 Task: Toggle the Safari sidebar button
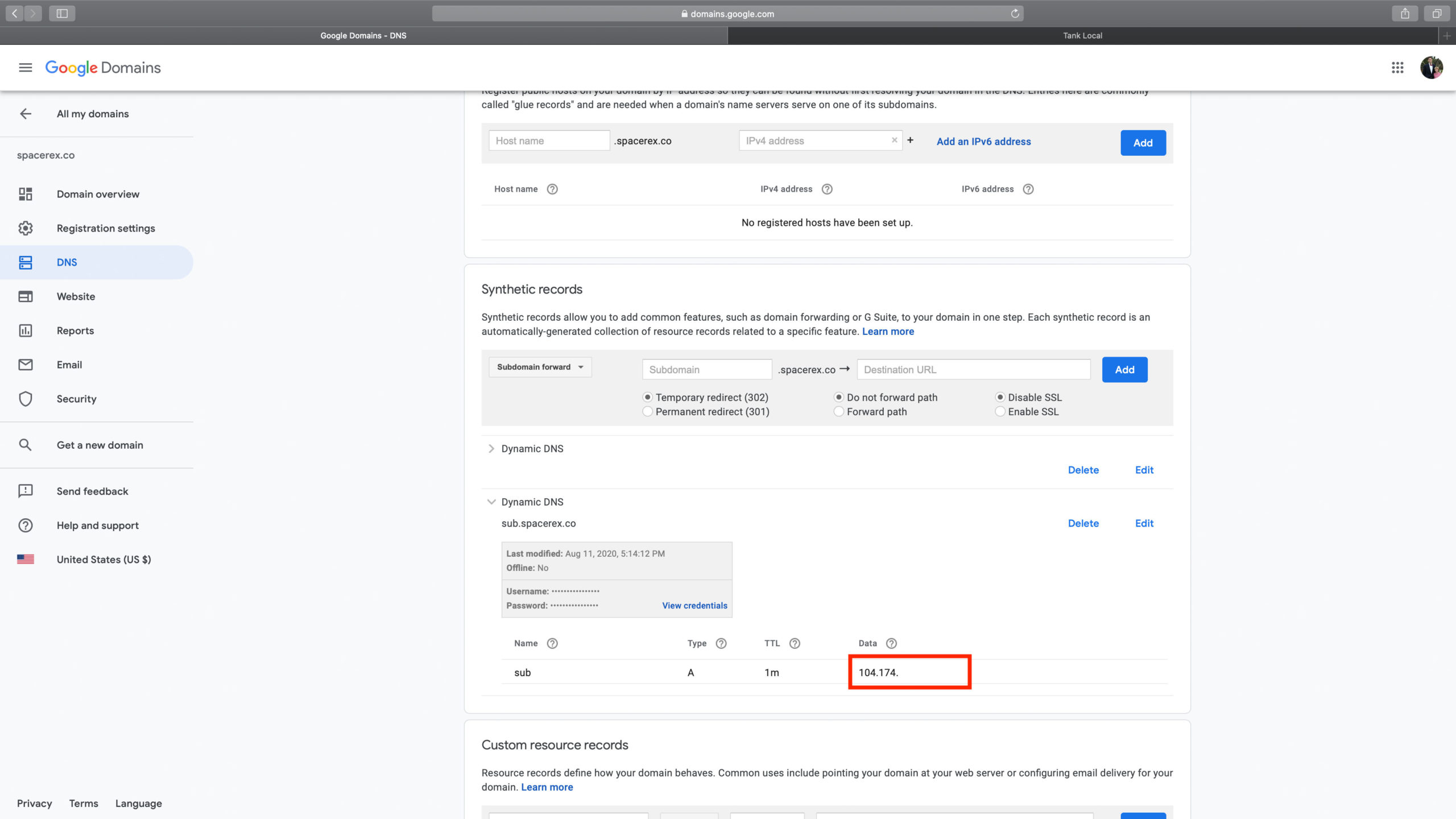(62, 13)
